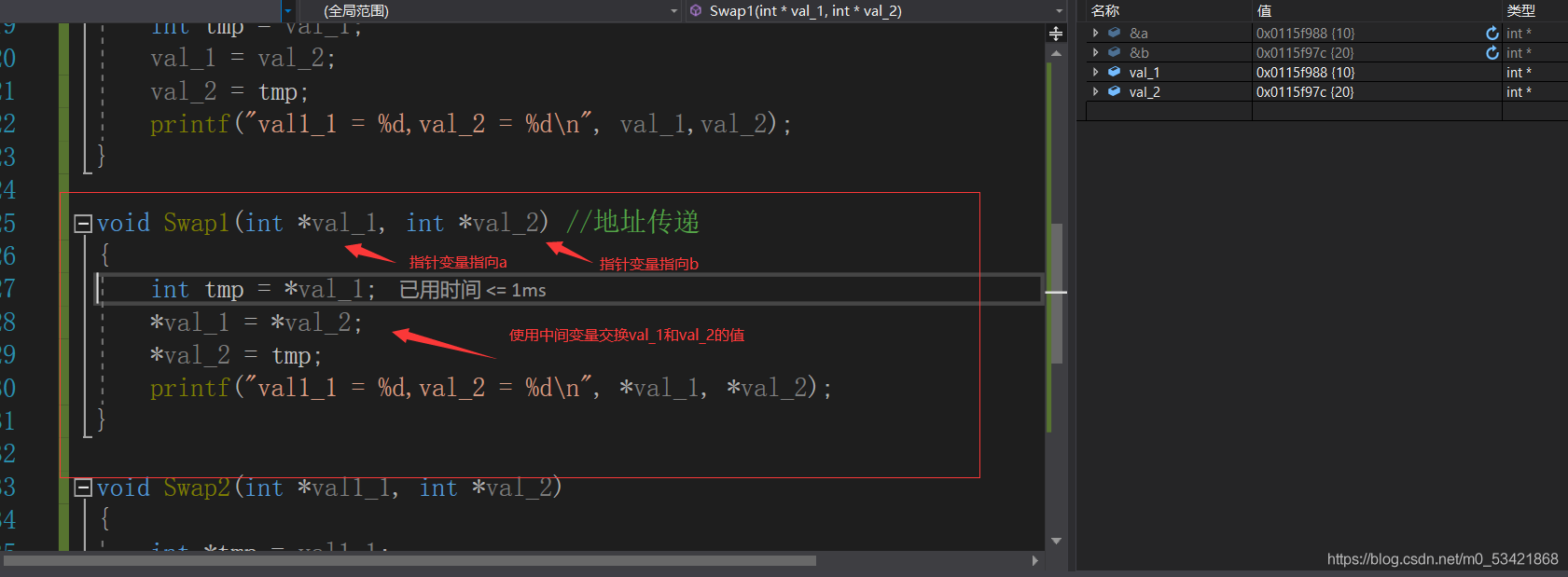
Task: Click the line val_2 = tmp; above
Action: (x=229, y=91)
